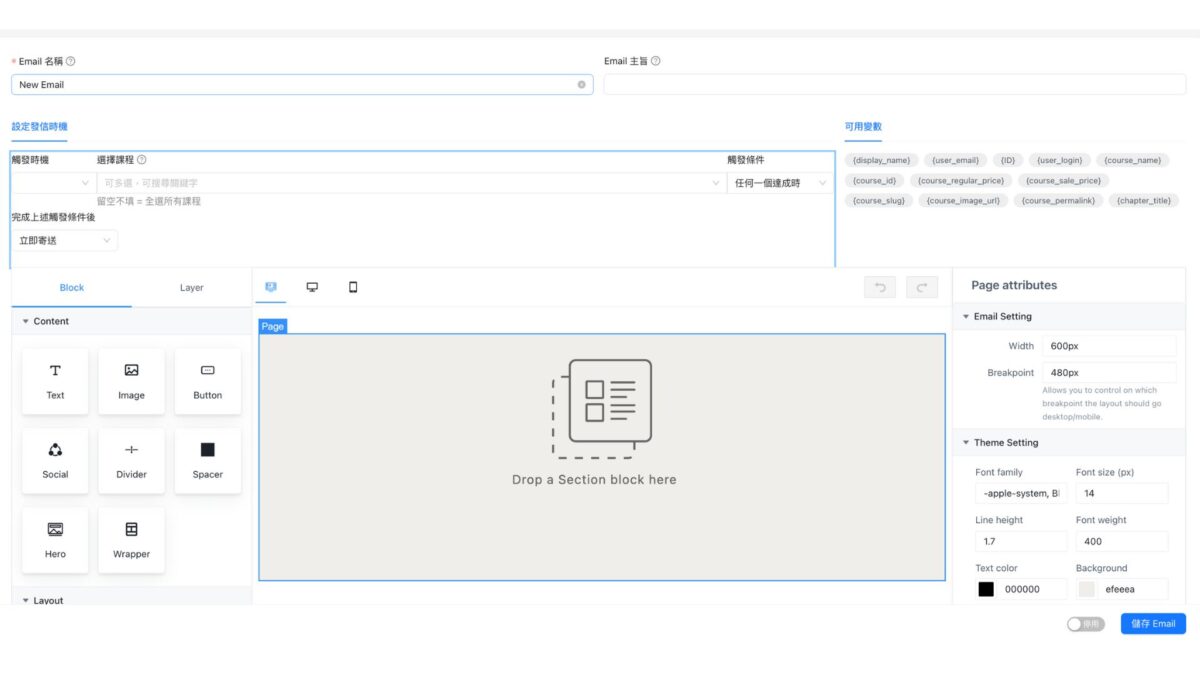Switch to the Layer tab
The height and width of the screenshot is (675, 1200).
[191, 288]
